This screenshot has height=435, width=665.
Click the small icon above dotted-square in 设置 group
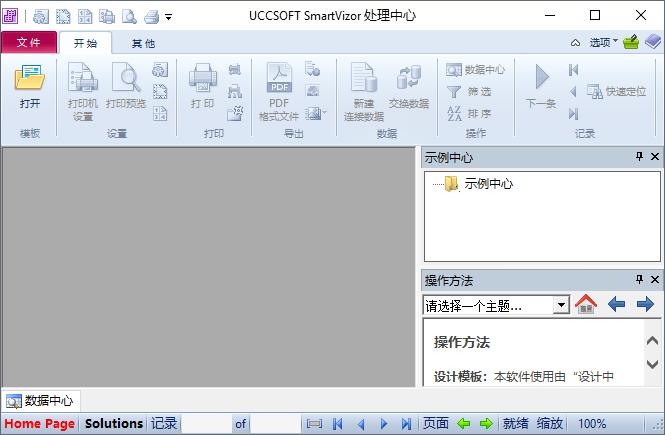(160, 70)
